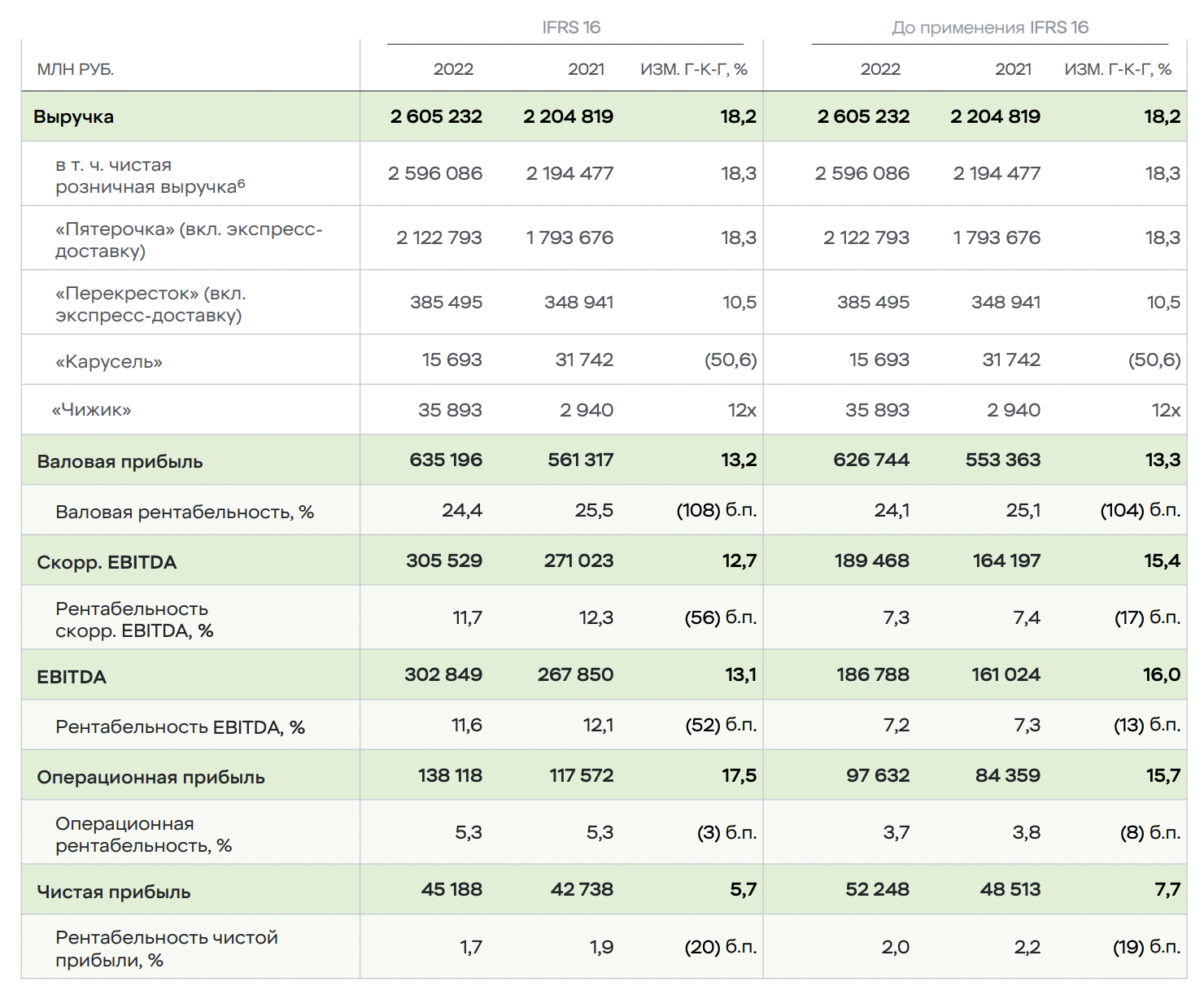The height and width of the screenshot is (999, 1204).
Task: Click the '(19) б.п.' net margin change
Action: pyautogui.click(x=1147, y=947)
